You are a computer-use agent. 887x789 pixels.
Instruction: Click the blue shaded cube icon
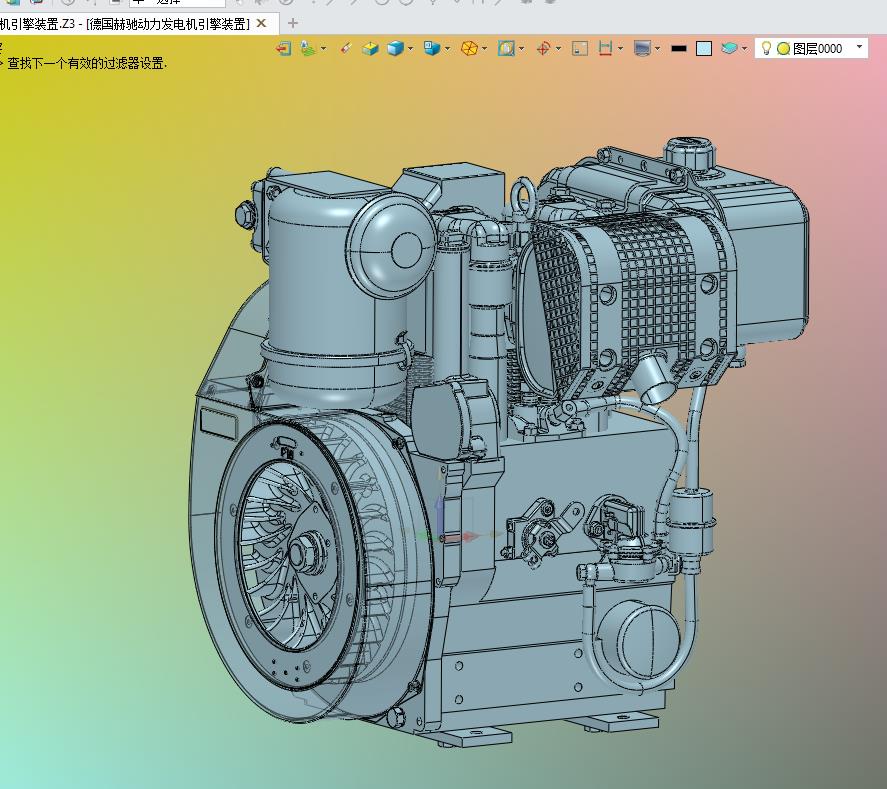coord(395,48)
